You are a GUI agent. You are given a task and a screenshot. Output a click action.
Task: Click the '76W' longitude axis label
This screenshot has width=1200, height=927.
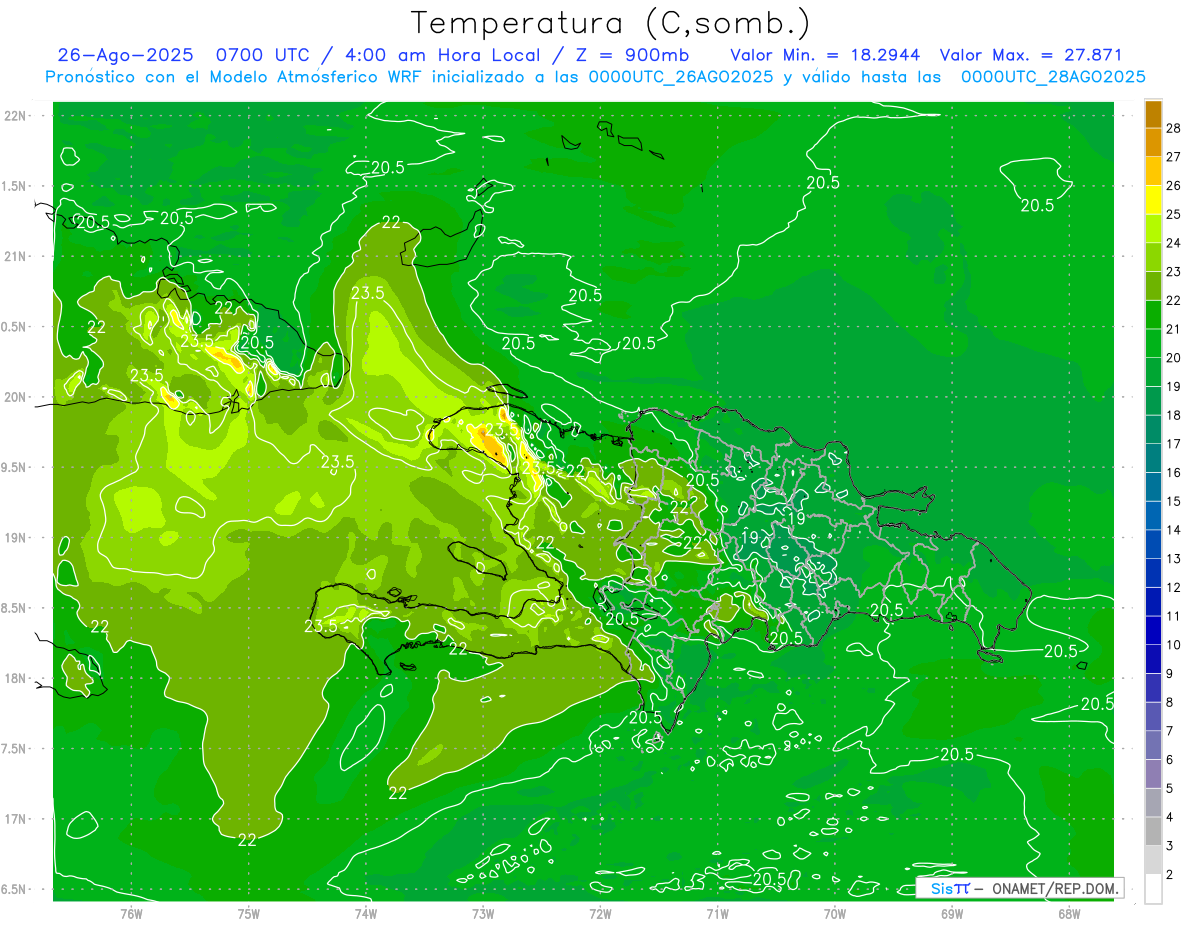[131, 913]
